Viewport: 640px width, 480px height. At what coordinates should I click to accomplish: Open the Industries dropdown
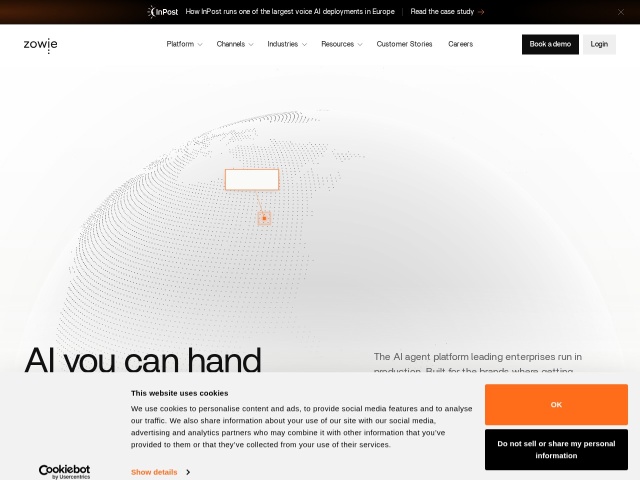(287, 44)
